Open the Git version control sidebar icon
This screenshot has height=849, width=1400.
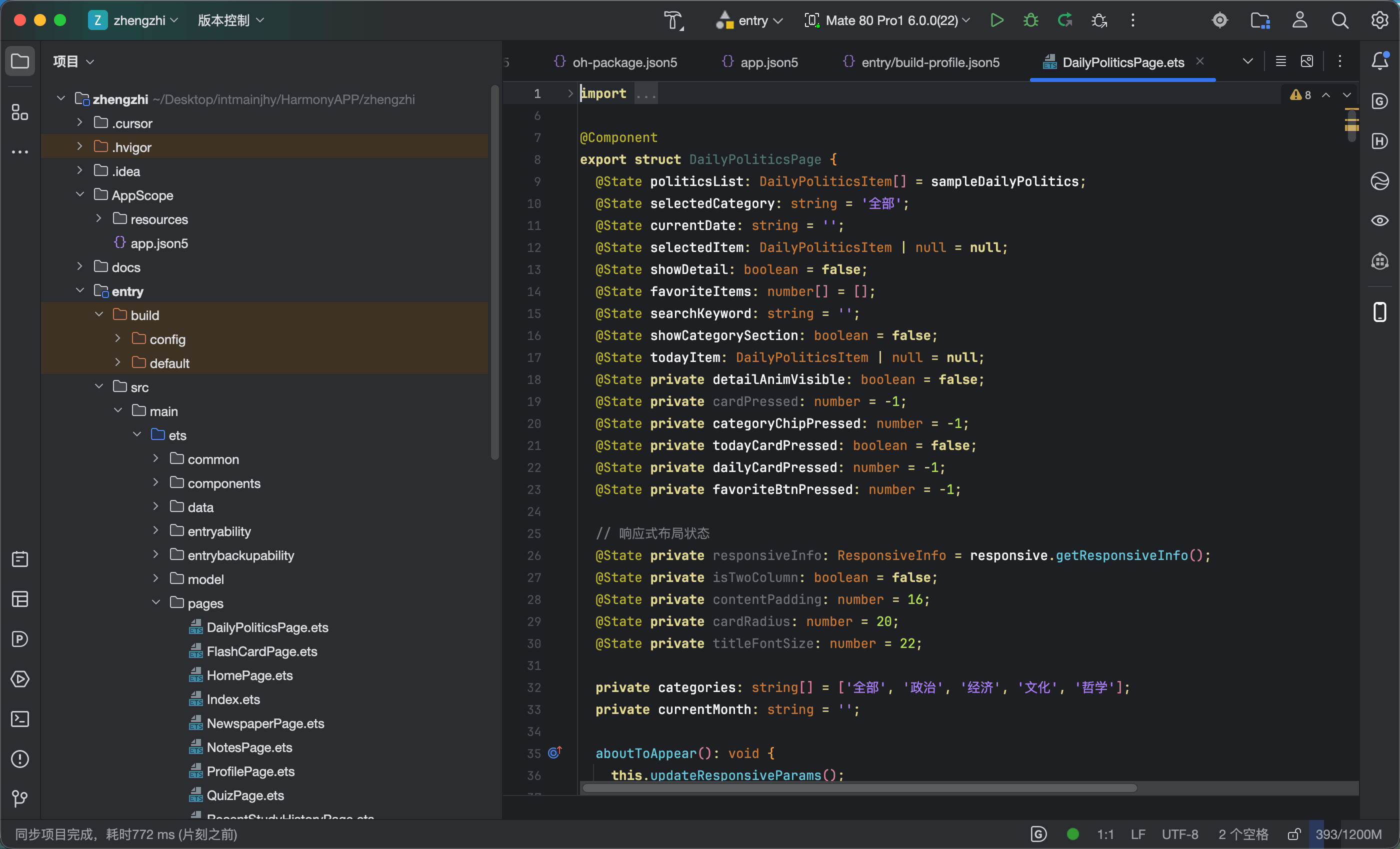tap(20, 798)
